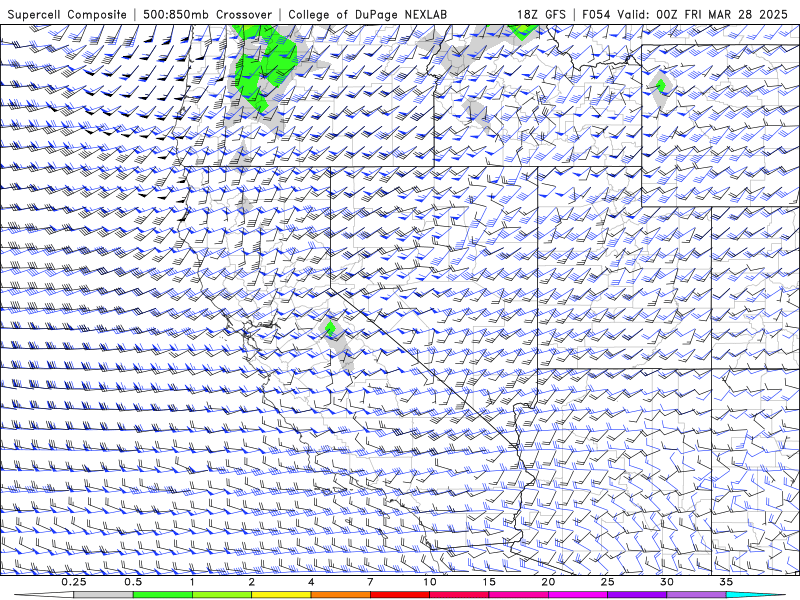Click the legend value 30

click(667, 582)
